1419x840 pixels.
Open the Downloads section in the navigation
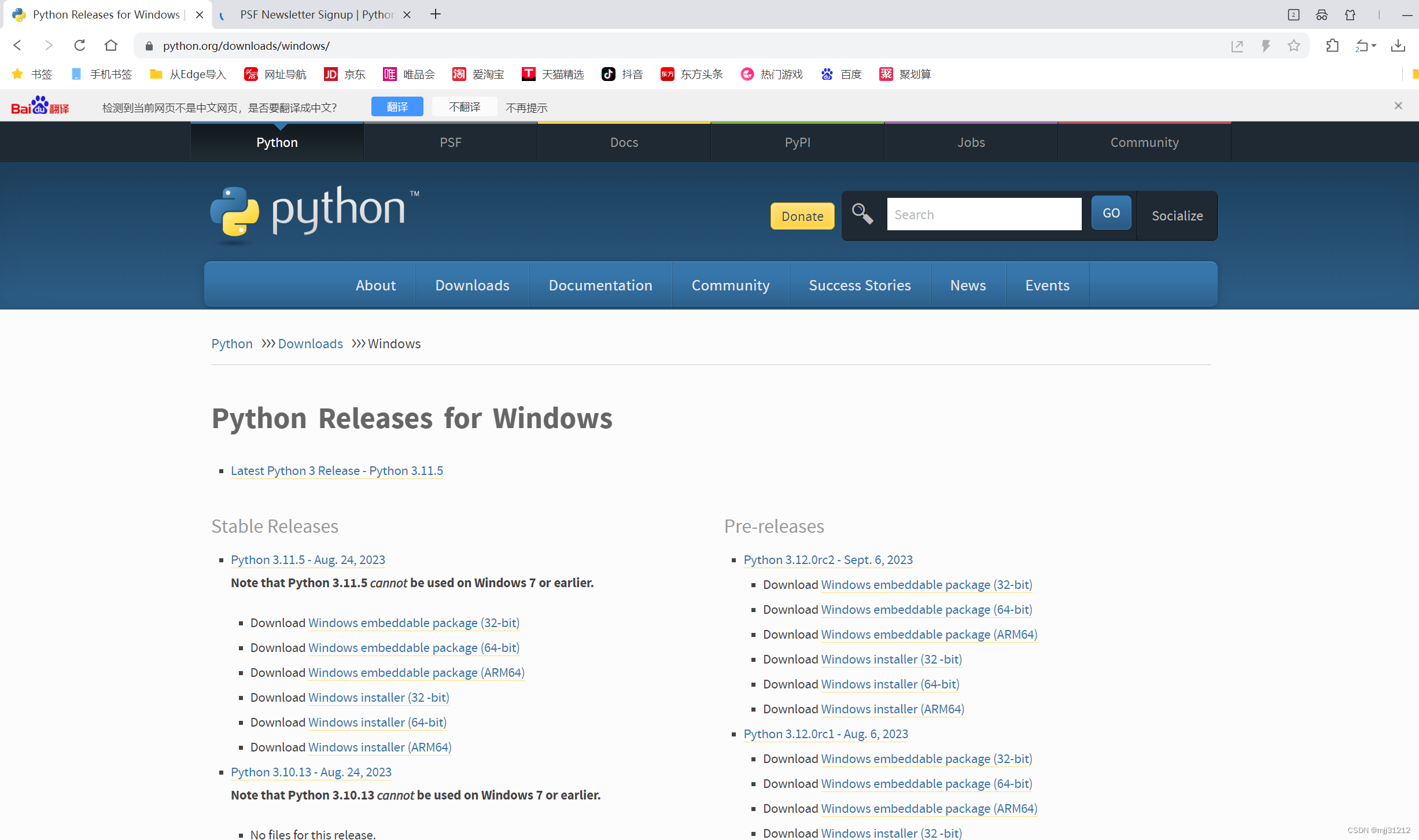pyautogui.click(x=472, y=285)
